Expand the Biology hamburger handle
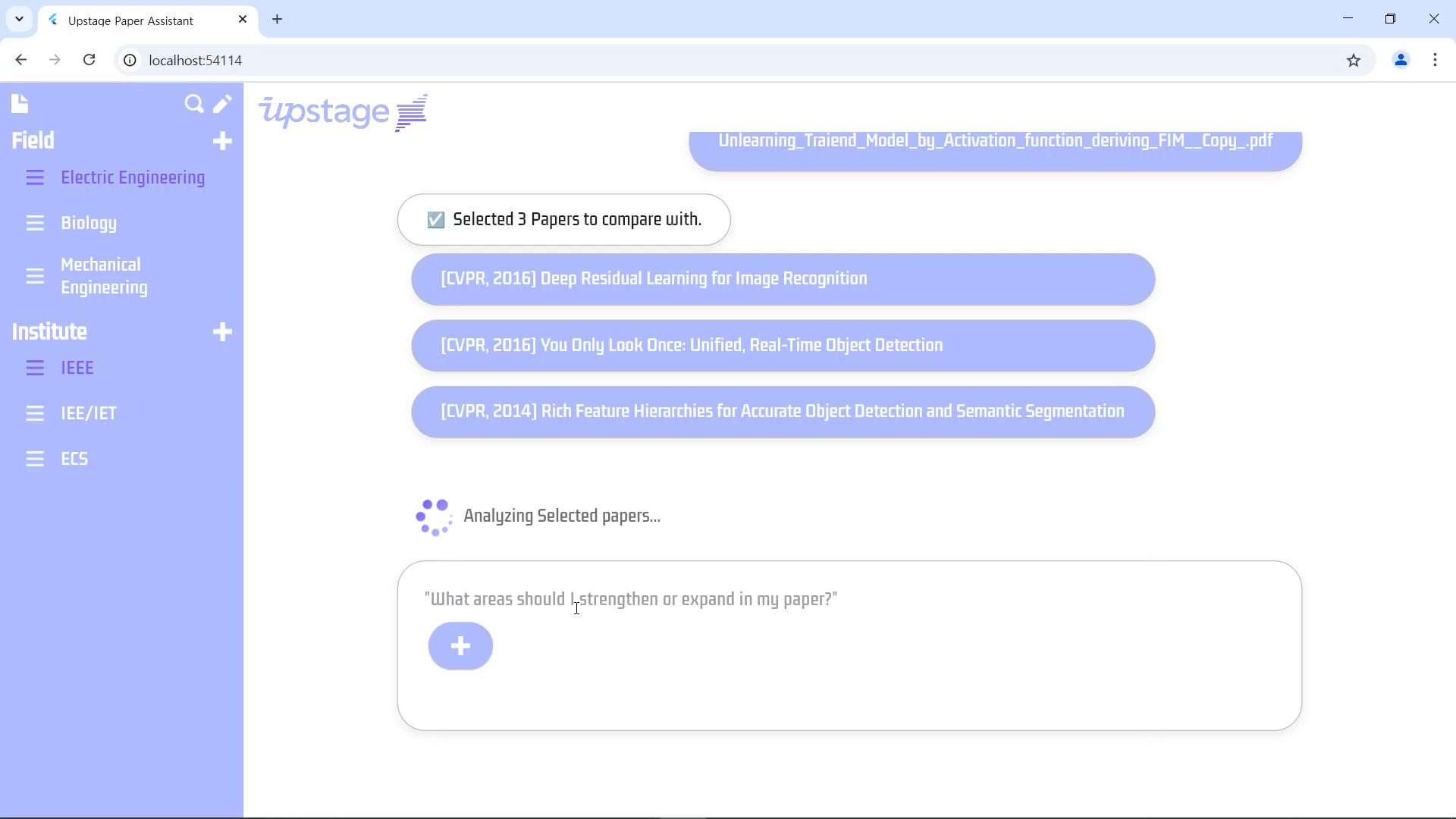This screenshot has height=819, width=1456. click(x=35, y=224)
